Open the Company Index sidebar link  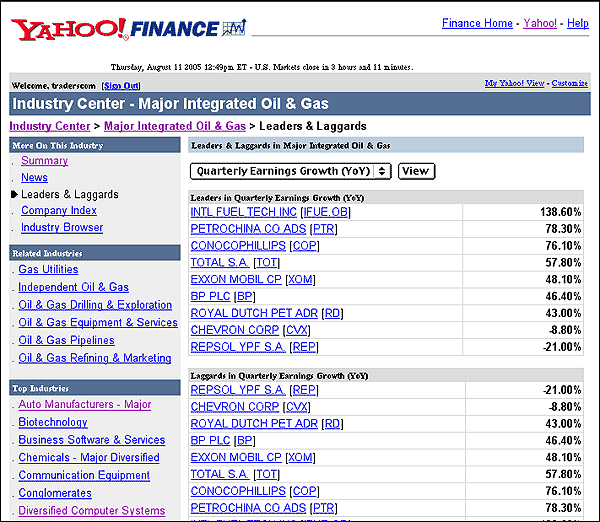coord(59,210)
